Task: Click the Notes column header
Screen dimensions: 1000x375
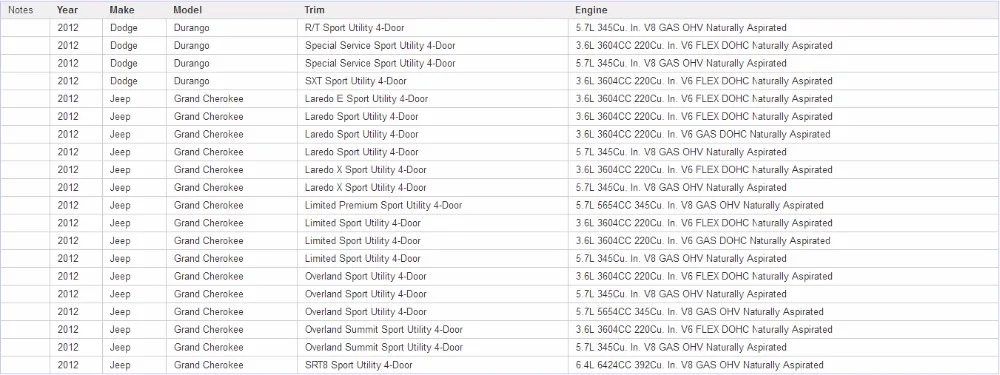Action: [x=25, y=10]
